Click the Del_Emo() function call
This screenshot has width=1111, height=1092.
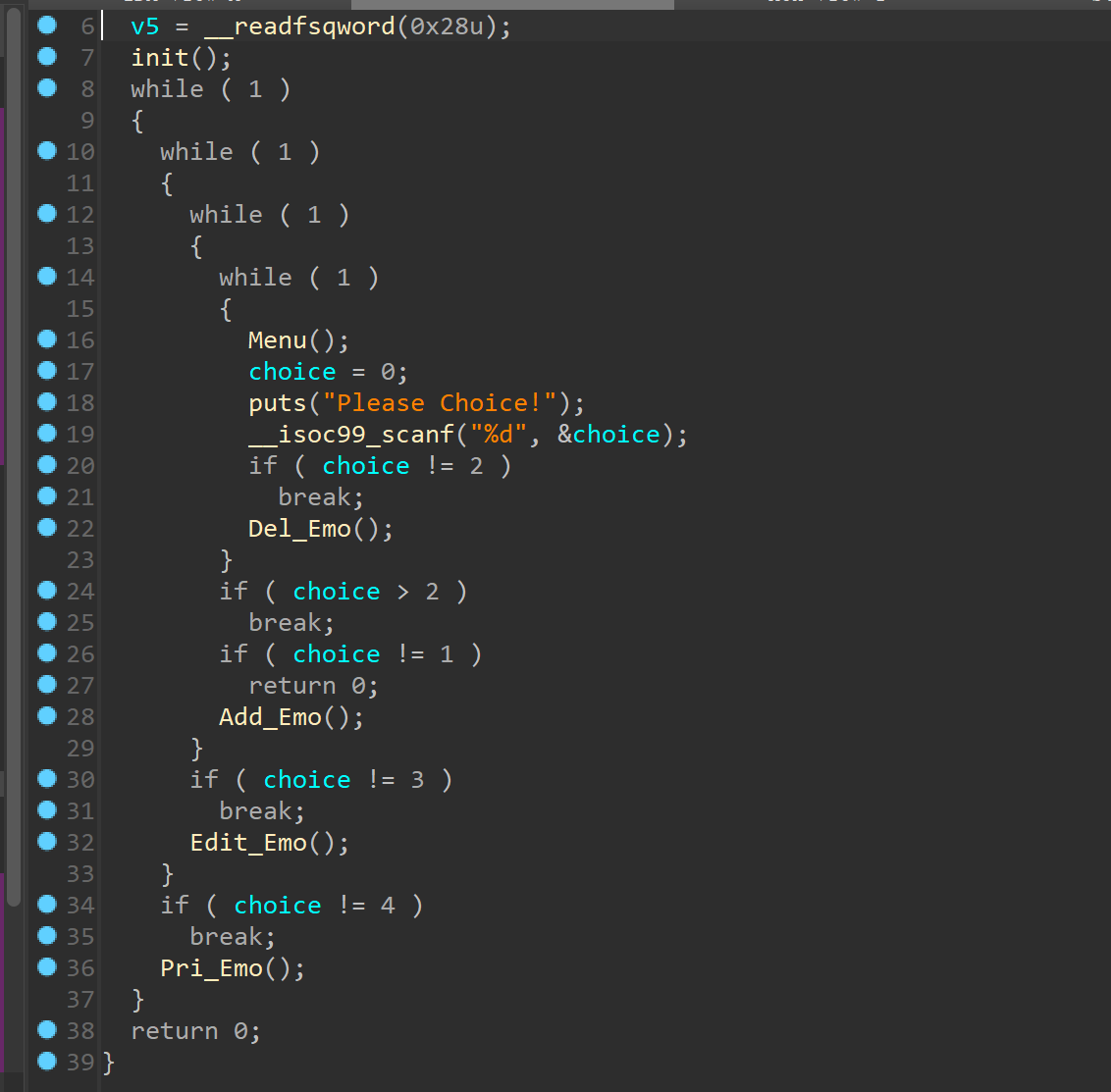tap(320, 529)
